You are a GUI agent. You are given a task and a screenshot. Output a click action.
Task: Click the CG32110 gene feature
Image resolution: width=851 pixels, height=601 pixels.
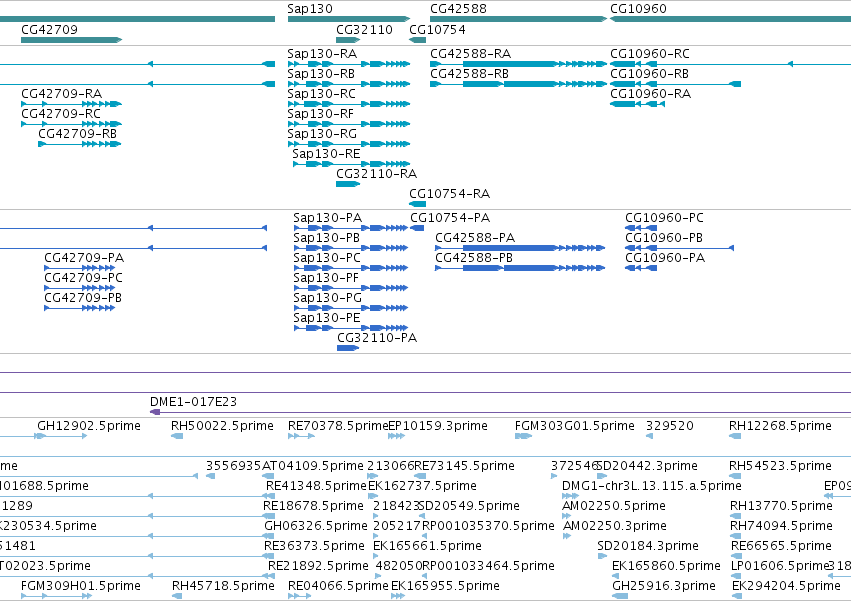click(x=348, y=40)
